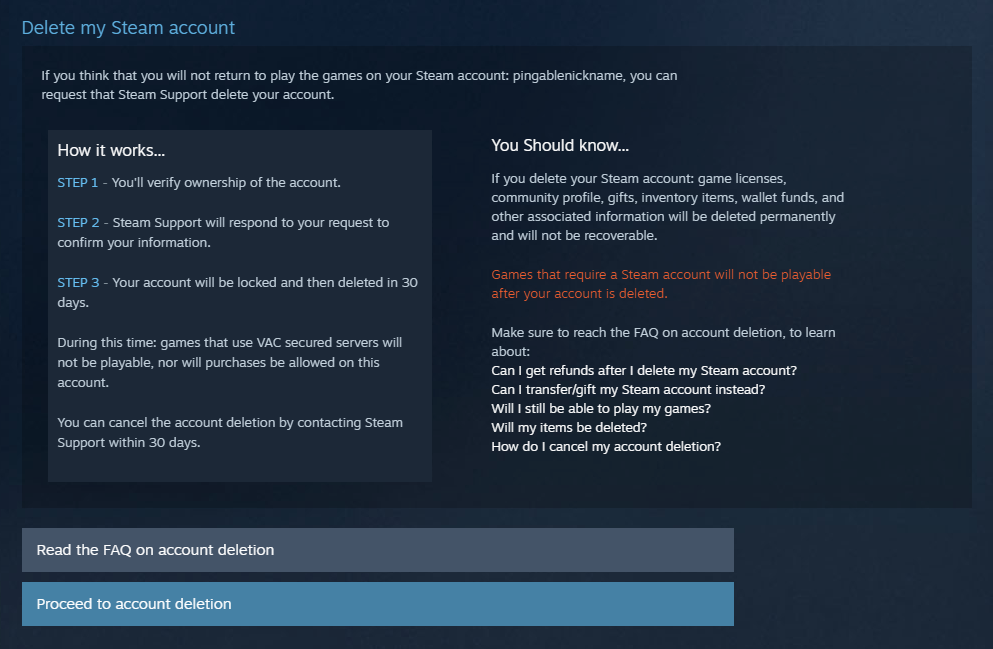Click the STEP 1 label
This screenshot has height=649, width=993.
(x=78, y=183)
